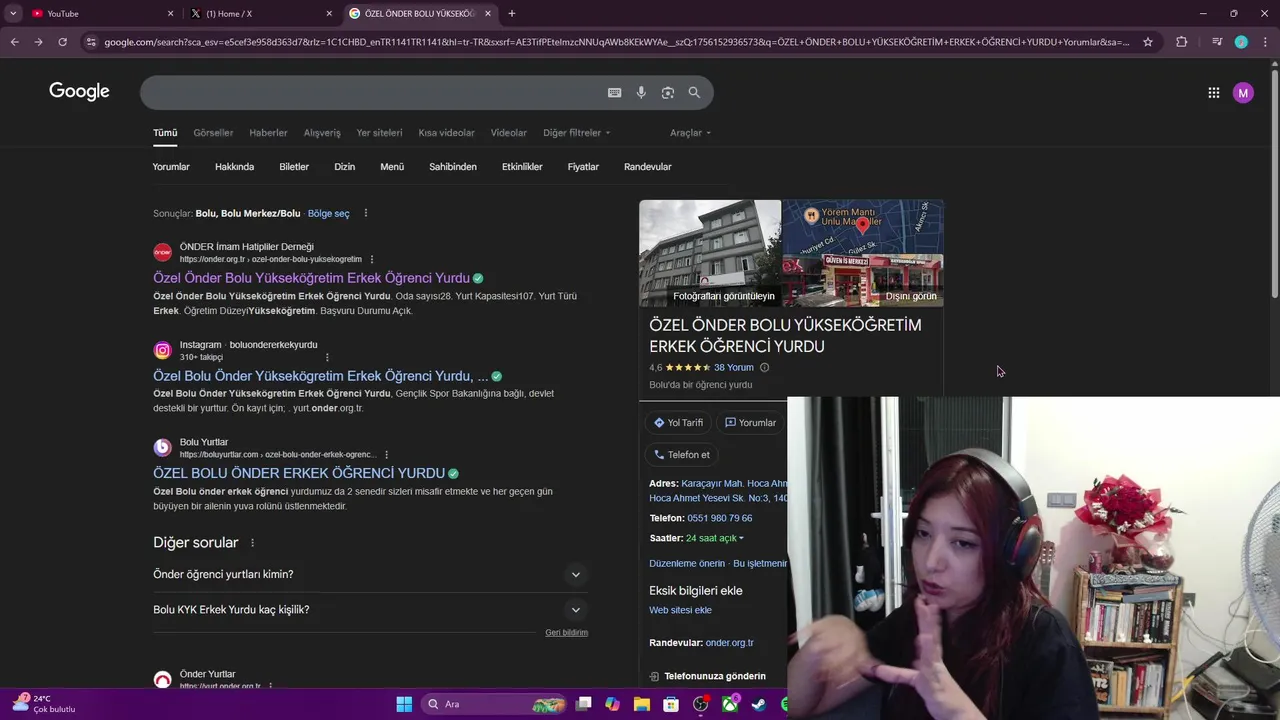Click the magnifier search button
This screenshot has width=1280, height=720.
point(694,92)
